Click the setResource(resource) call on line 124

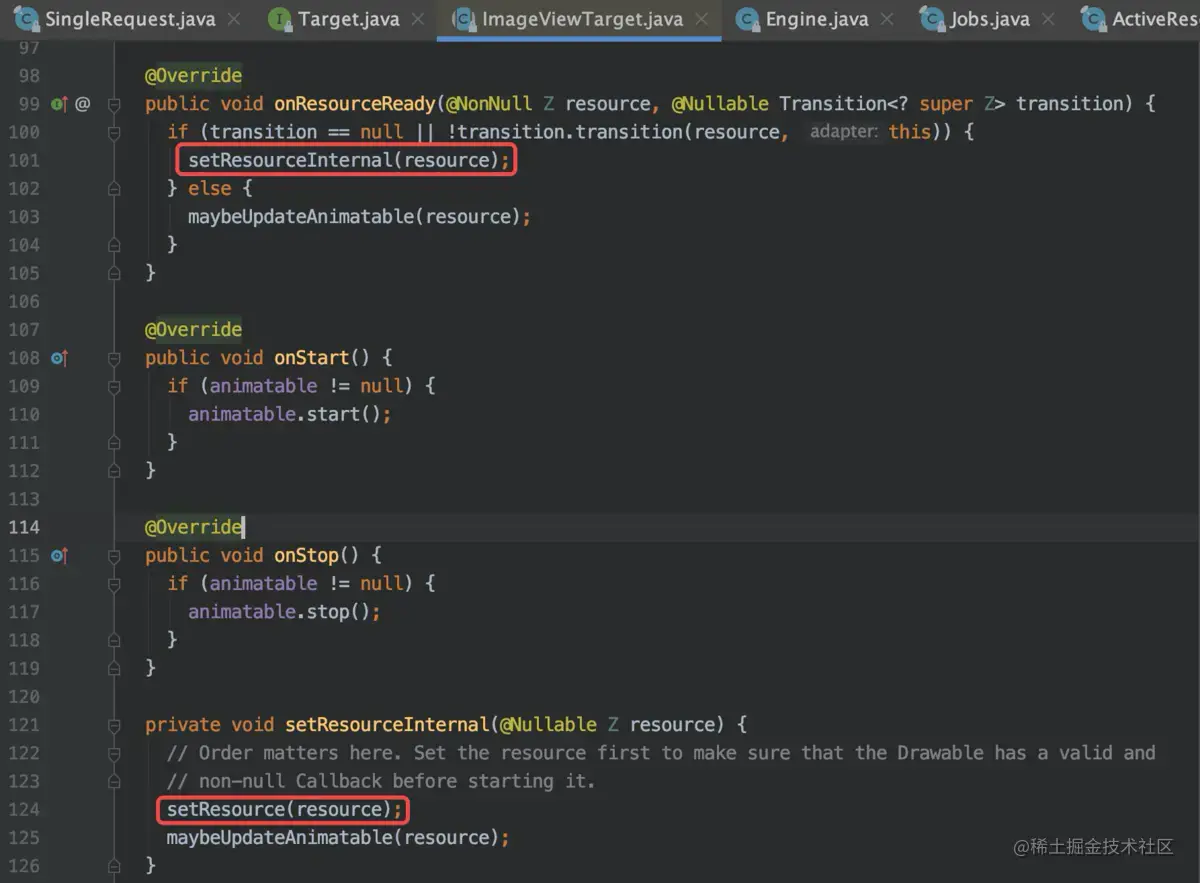[284, 809]
